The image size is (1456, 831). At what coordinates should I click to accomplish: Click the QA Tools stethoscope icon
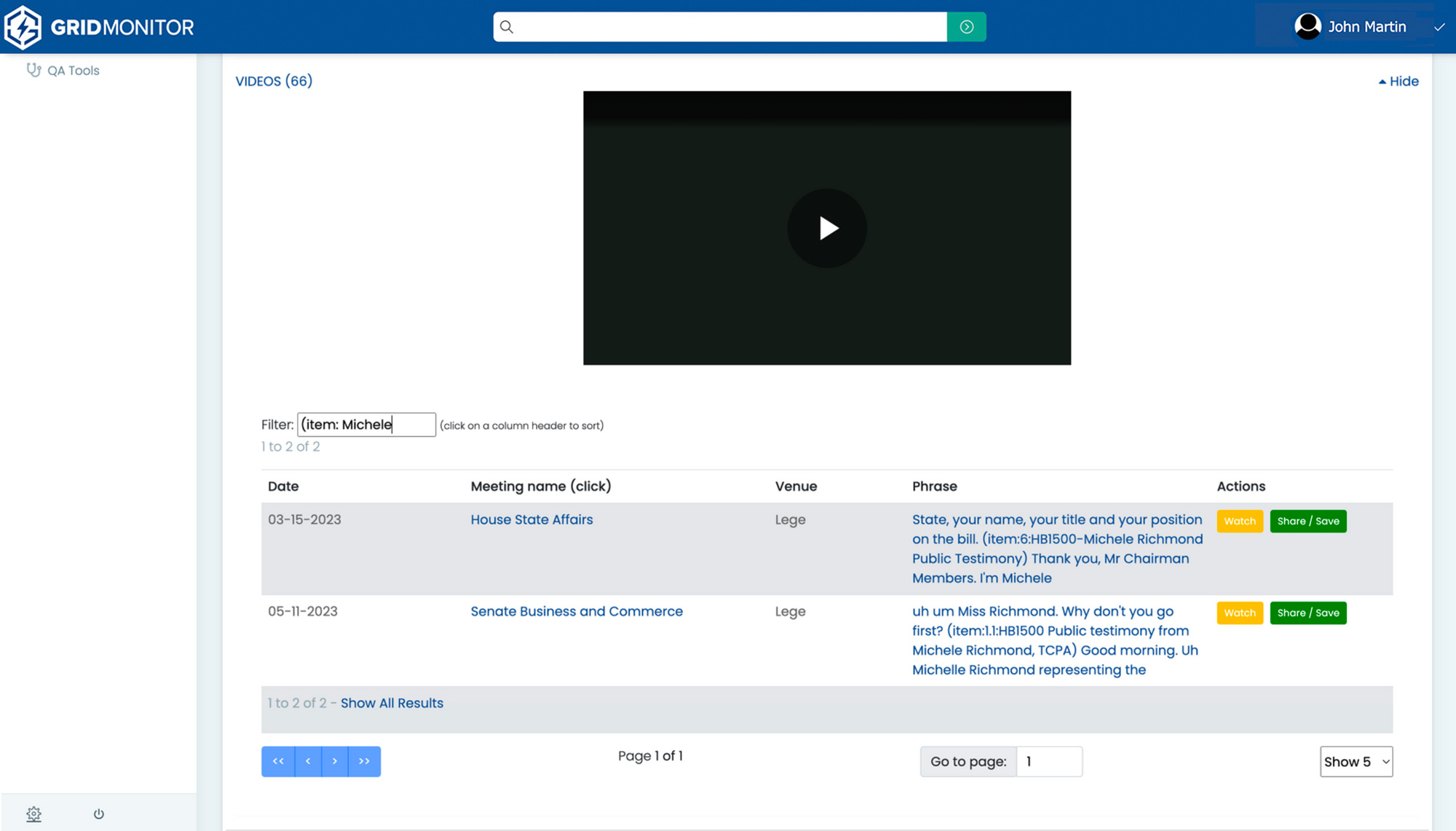tap(33, 70)
